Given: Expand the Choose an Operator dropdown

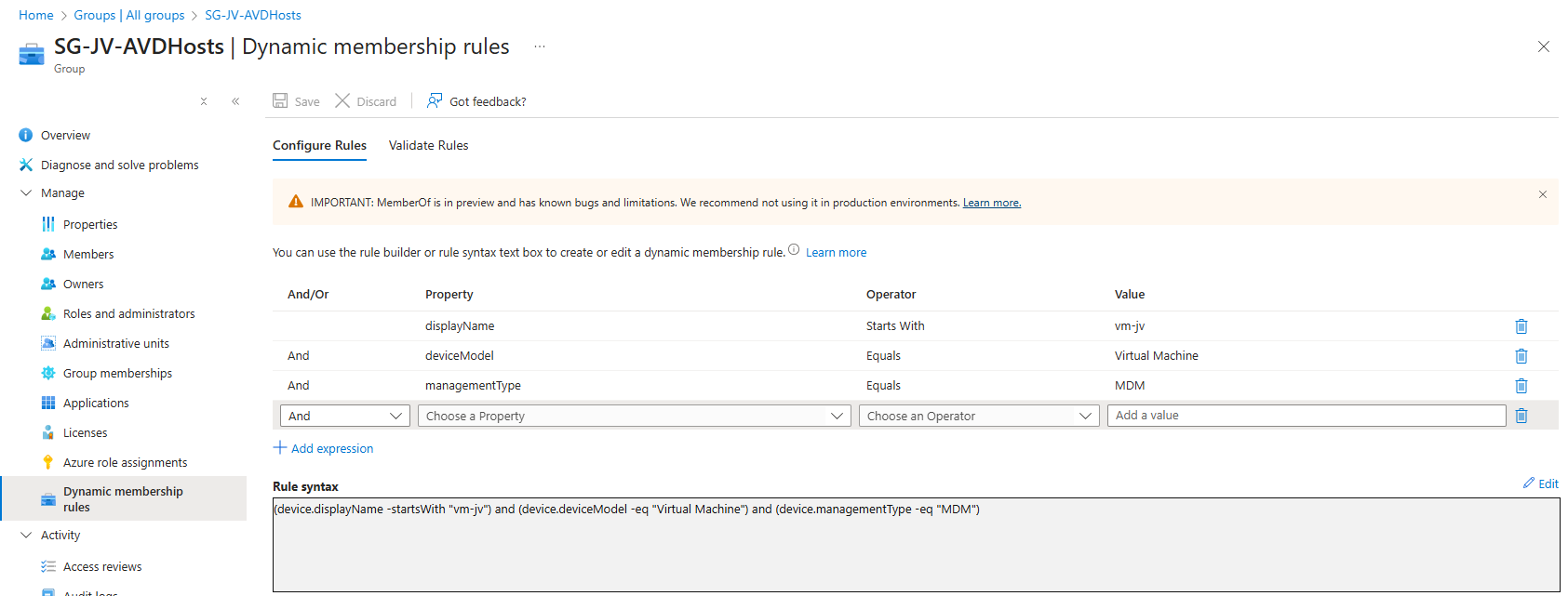Looking at the screenshot, I should tap(978, 416).
